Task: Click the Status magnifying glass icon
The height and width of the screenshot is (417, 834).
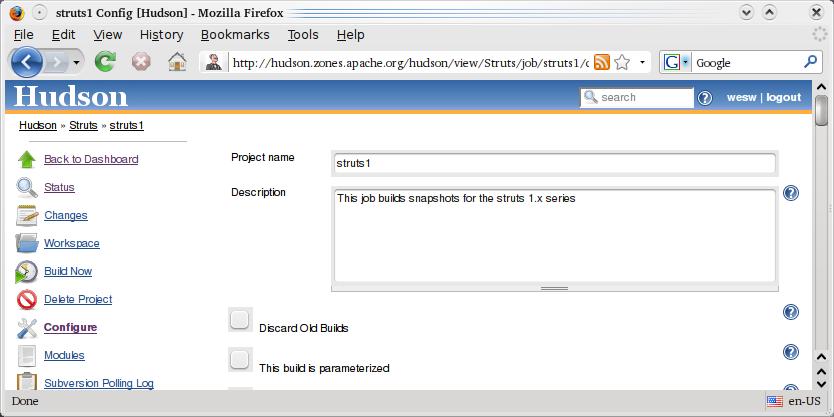Action: point(27,187)
